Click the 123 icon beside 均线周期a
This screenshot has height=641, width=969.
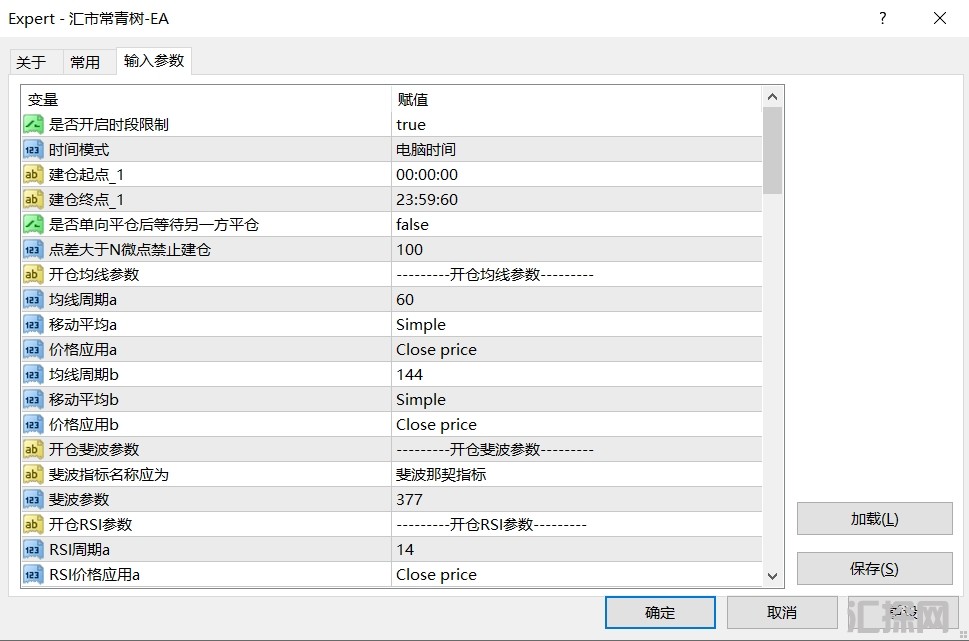pyautogui.click(x=33, y=300)
